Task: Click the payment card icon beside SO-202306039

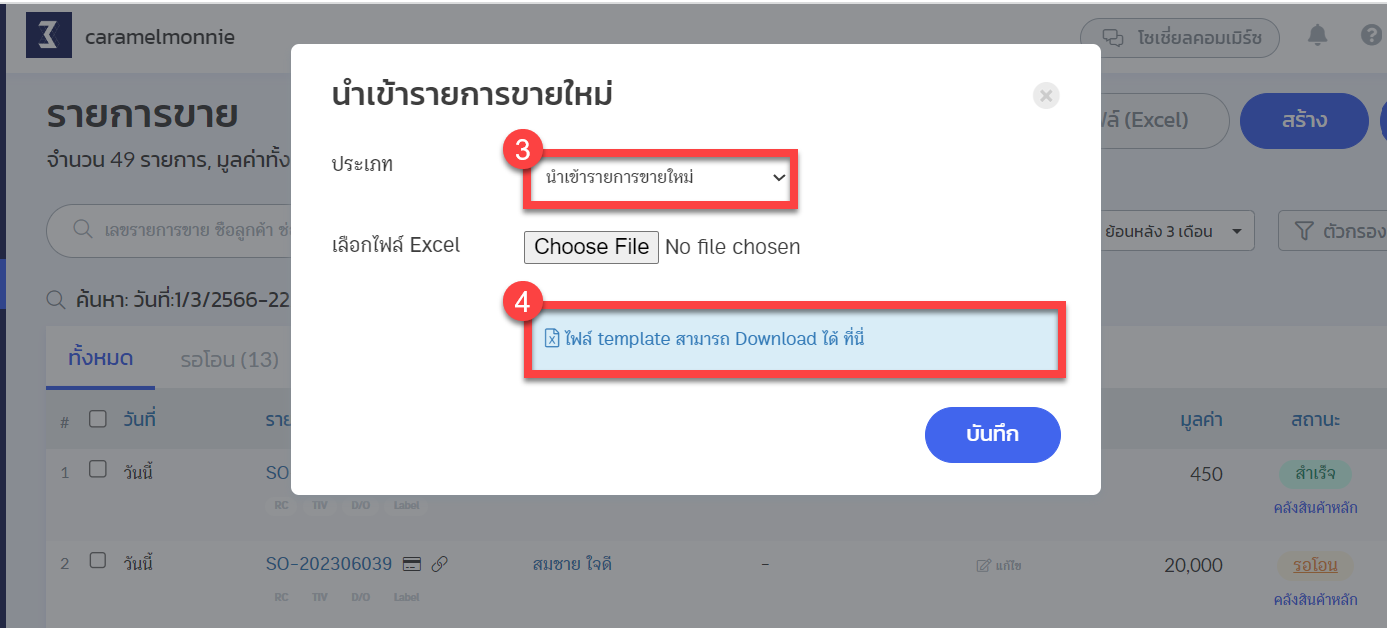Action: 411,564
